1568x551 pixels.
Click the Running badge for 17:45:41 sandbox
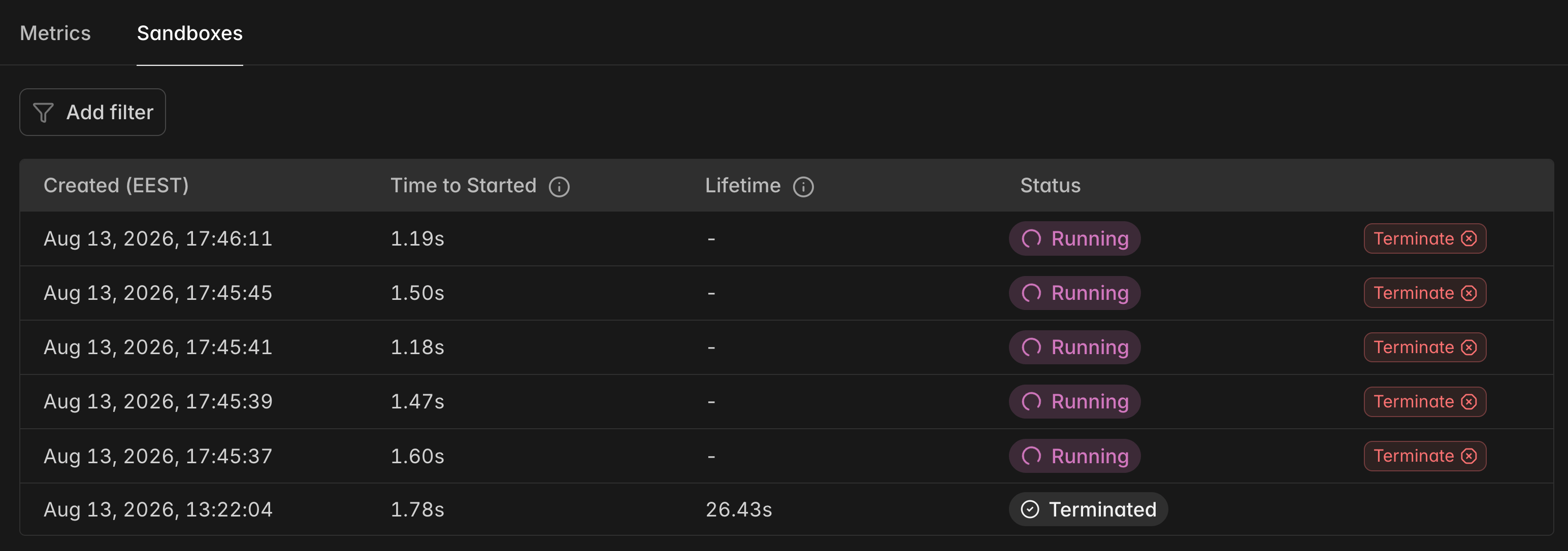[1074, 347]
